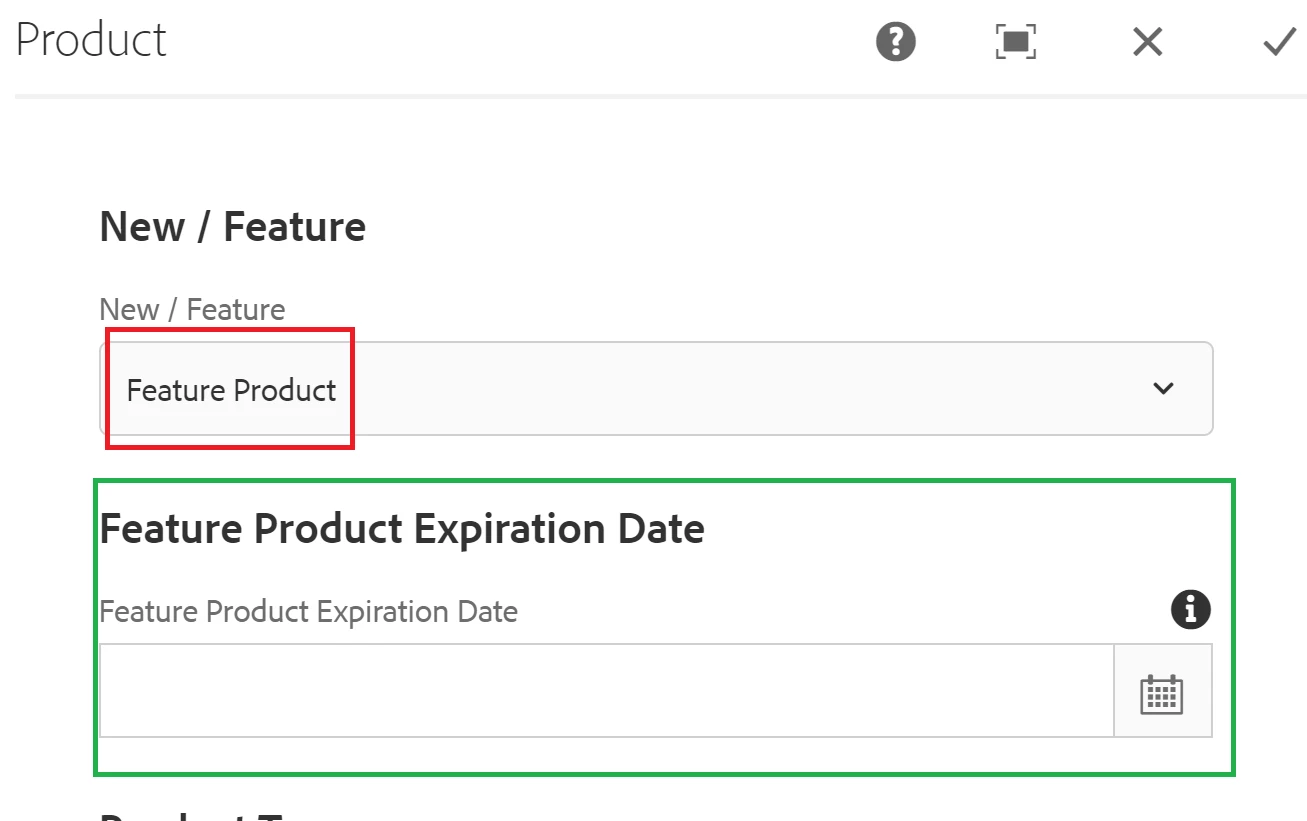
Task: Open the calendar date picker
Action: 1162,692
